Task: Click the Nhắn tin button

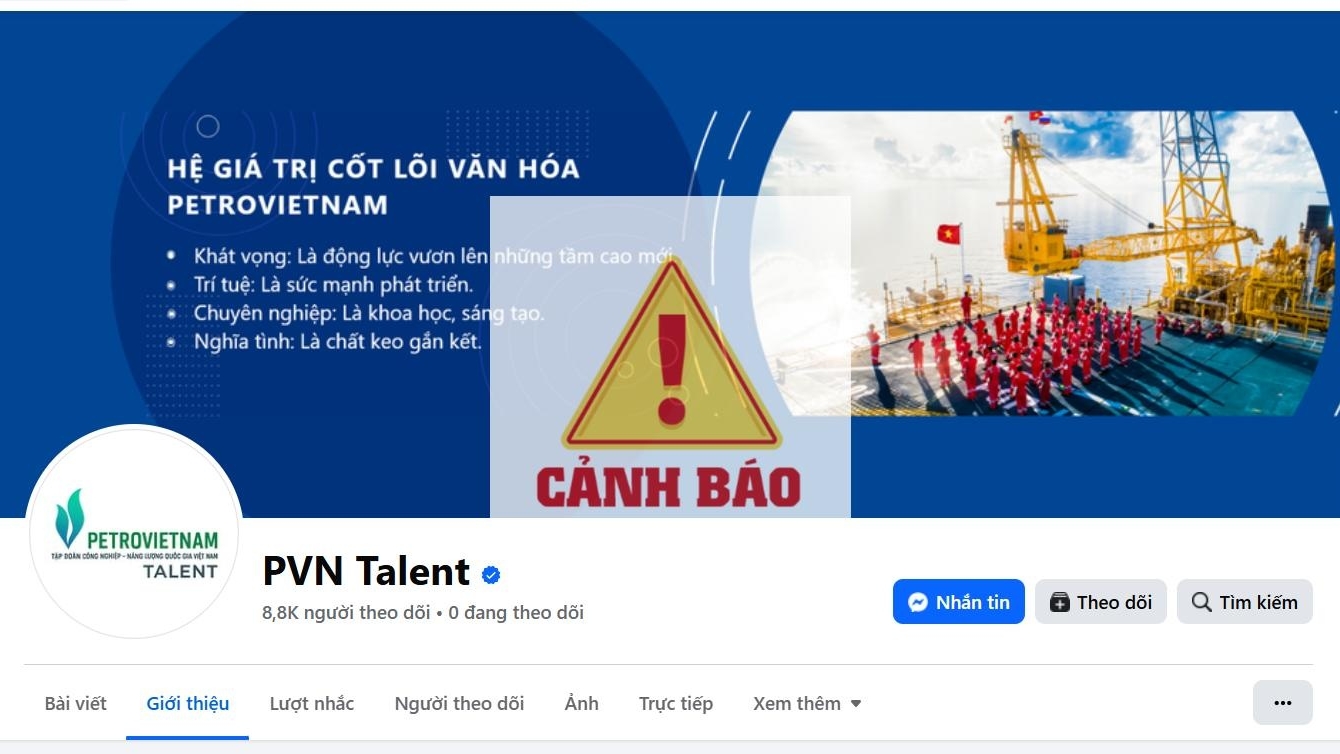Action: [x=959, y=602]
